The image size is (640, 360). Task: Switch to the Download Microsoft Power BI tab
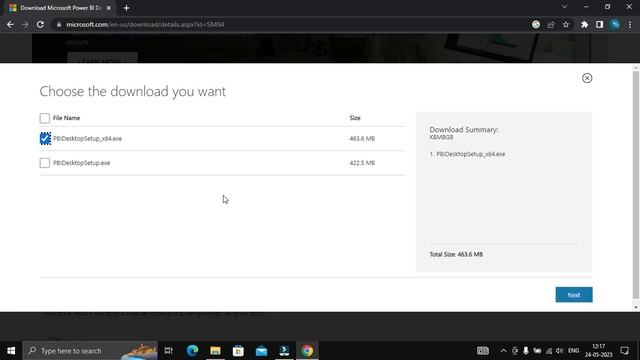click(x=60, y=8)
